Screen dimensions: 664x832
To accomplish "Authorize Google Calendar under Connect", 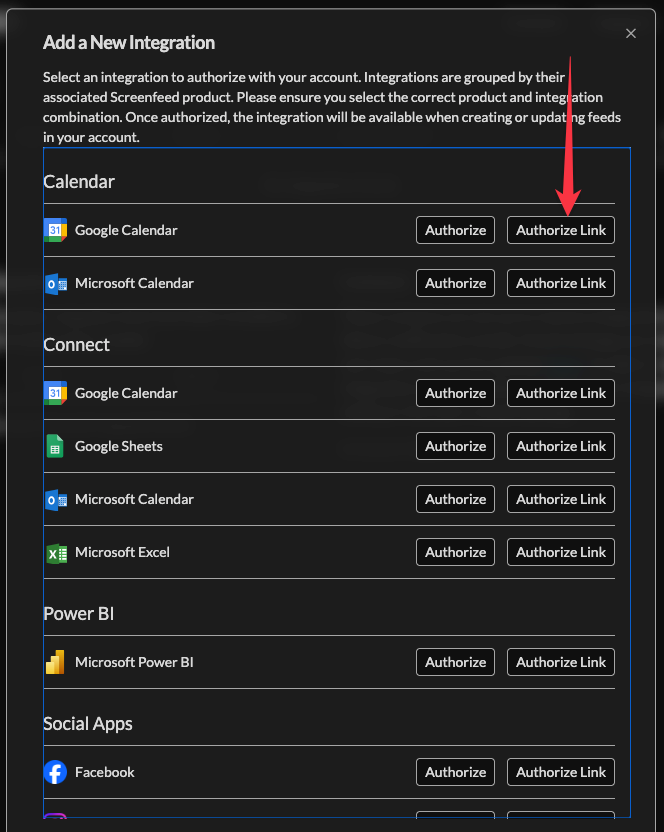I will point(455,393).
